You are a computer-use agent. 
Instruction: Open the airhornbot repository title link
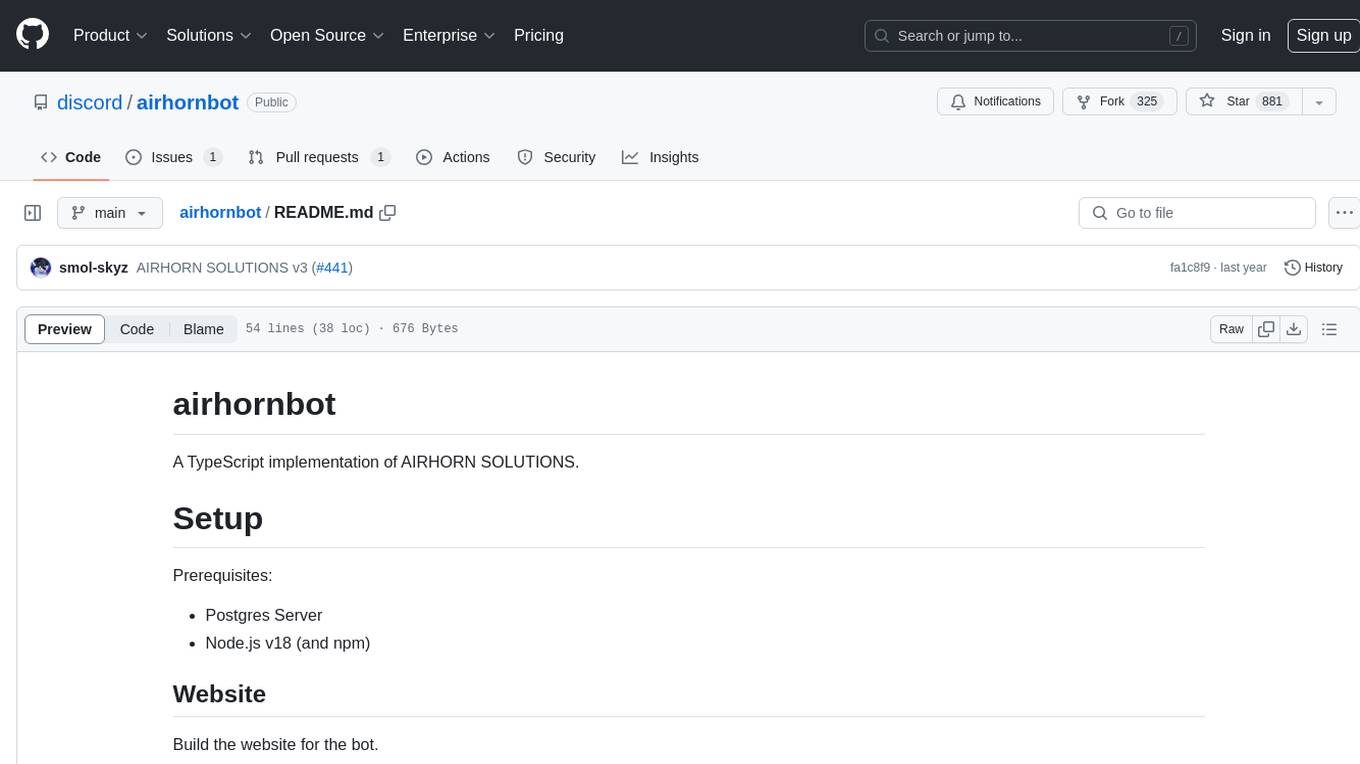(x=187, y=102)
